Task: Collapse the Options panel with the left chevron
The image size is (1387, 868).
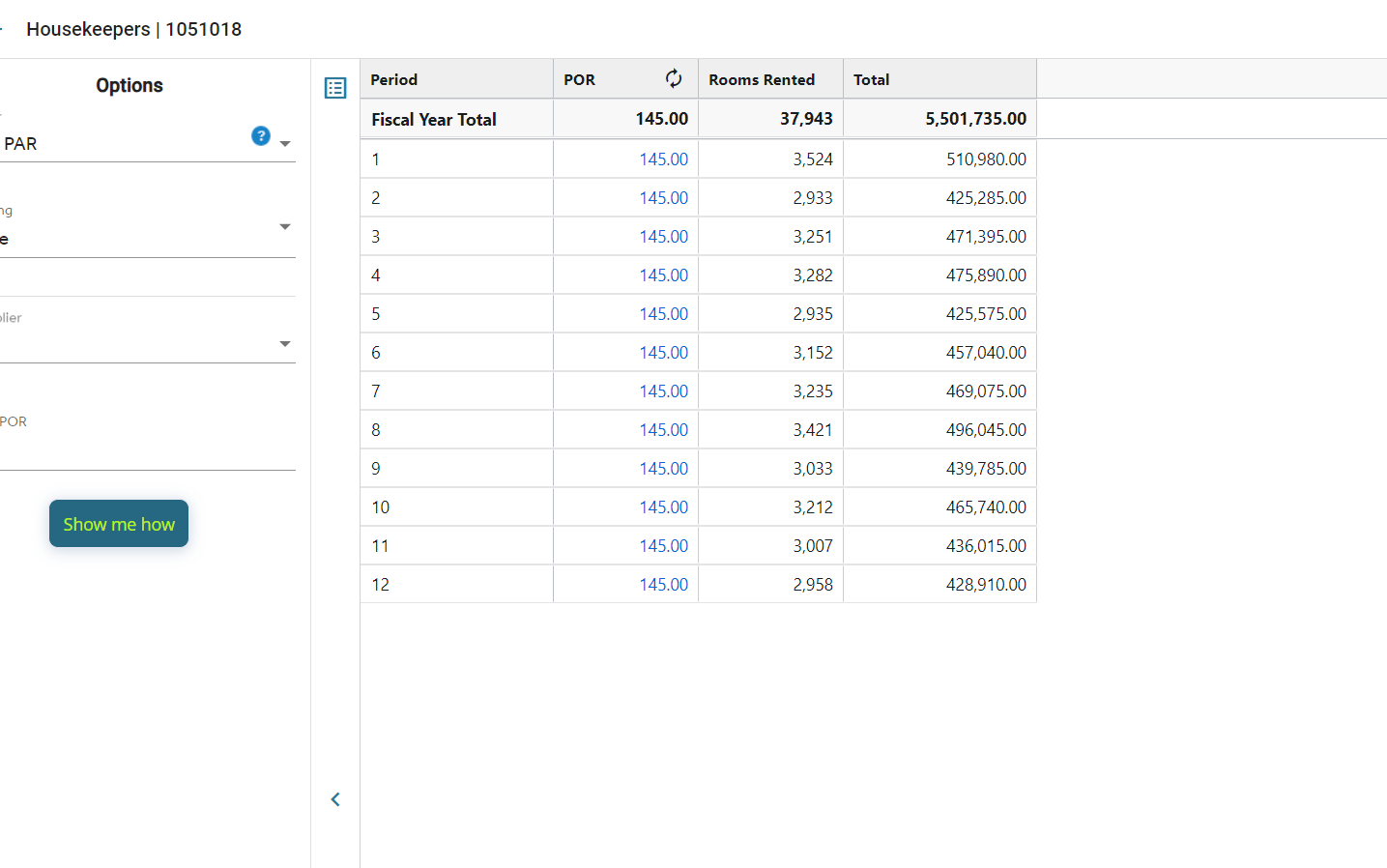Action: tap(335, 799)
